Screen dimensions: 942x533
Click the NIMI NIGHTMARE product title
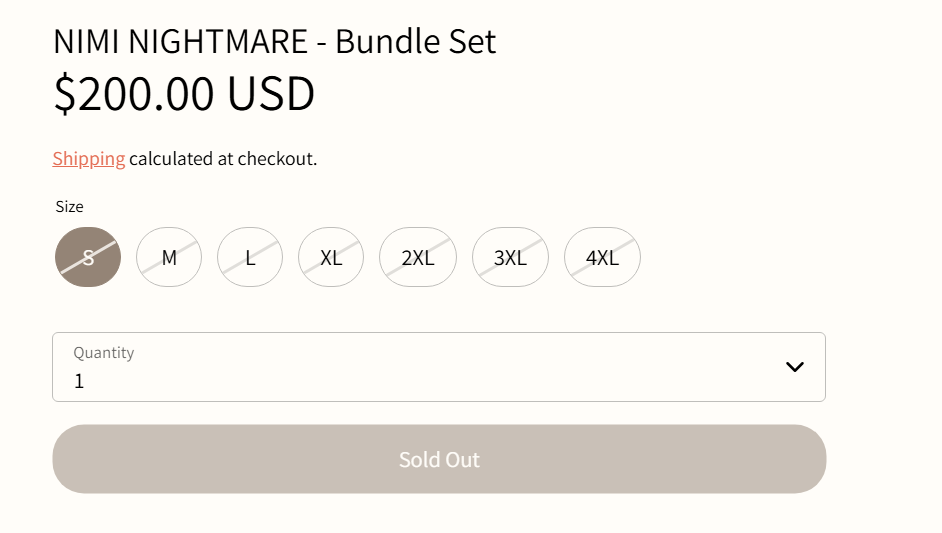tap(180, 42)
